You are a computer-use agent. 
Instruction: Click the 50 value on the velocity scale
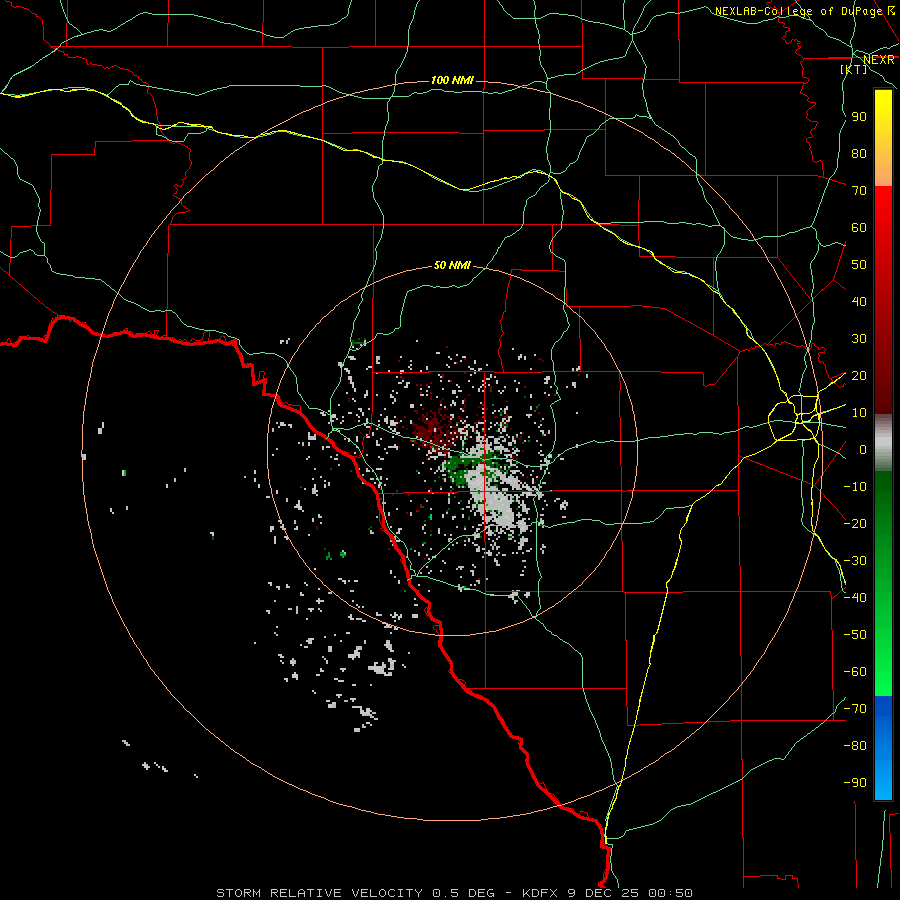tap(859, 265)
